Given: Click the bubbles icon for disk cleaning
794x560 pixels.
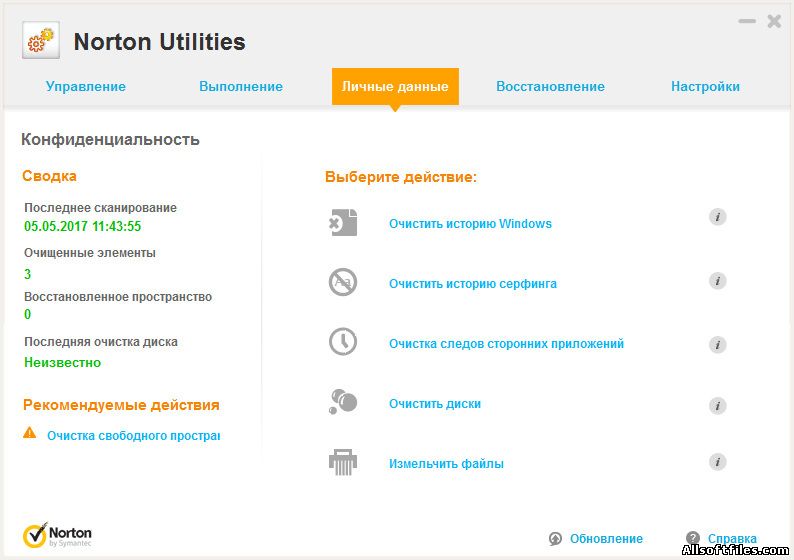Looking at the screenshot, I should pos(343,403).
